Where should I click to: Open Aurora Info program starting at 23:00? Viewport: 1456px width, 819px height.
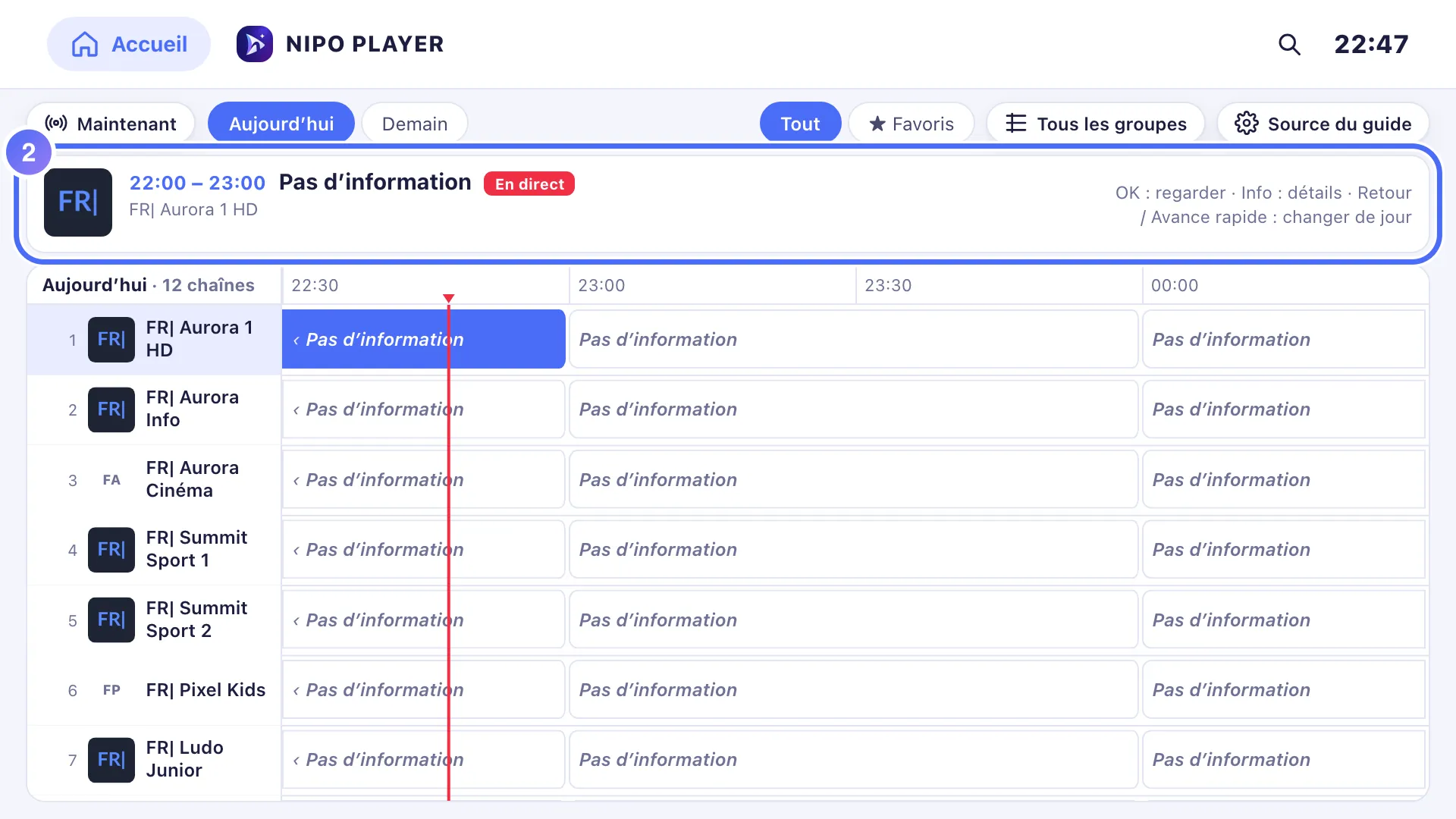click(854, 409)
